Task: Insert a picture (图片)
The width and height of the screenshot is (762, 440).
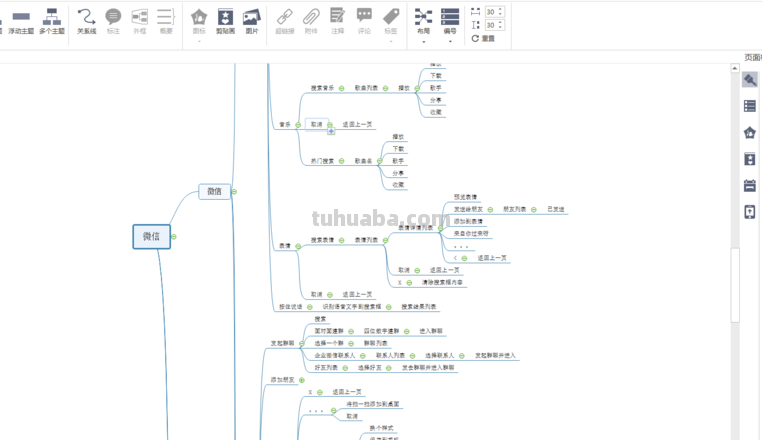Action: pos(252,22)
